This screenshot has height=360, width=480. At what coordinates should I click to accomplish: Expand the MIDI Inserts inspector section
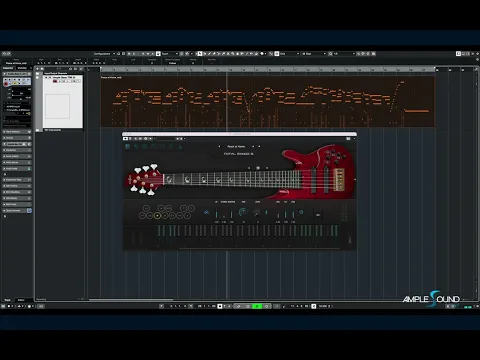tap(17, 186)
